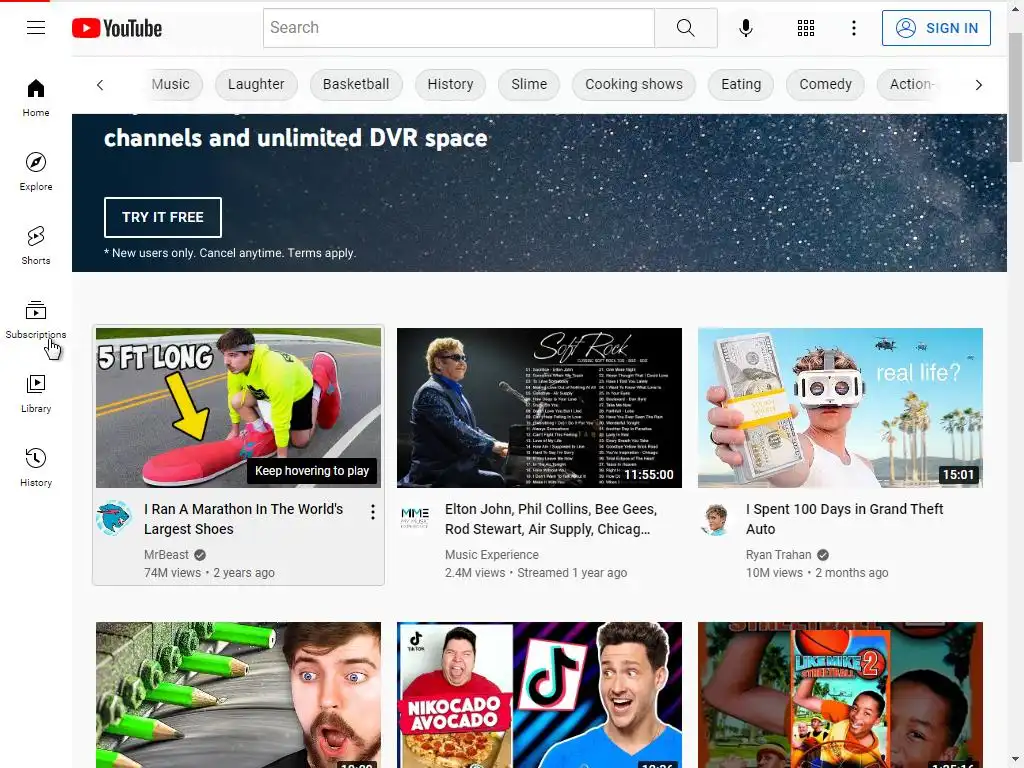
Task: Open Library from sidebar
Action: click(x=36, y=394)
